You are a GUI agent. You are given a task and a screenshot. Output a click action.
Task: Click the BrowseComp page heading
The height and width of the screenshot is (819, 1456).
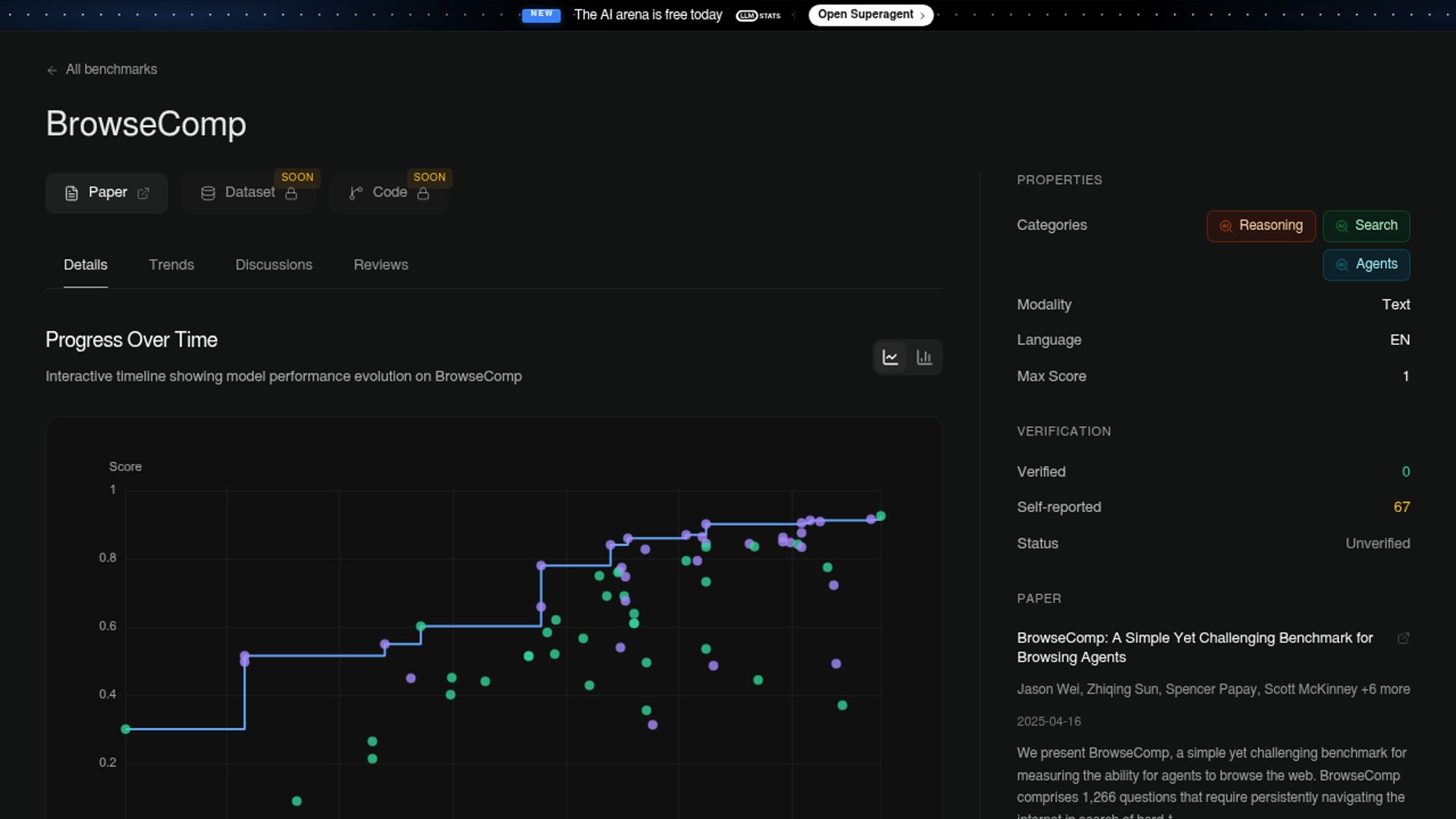coord(146,124)
